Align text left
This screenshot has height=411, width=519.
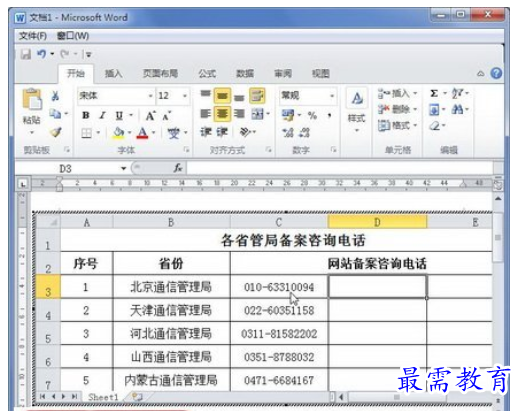coord(206,114)
